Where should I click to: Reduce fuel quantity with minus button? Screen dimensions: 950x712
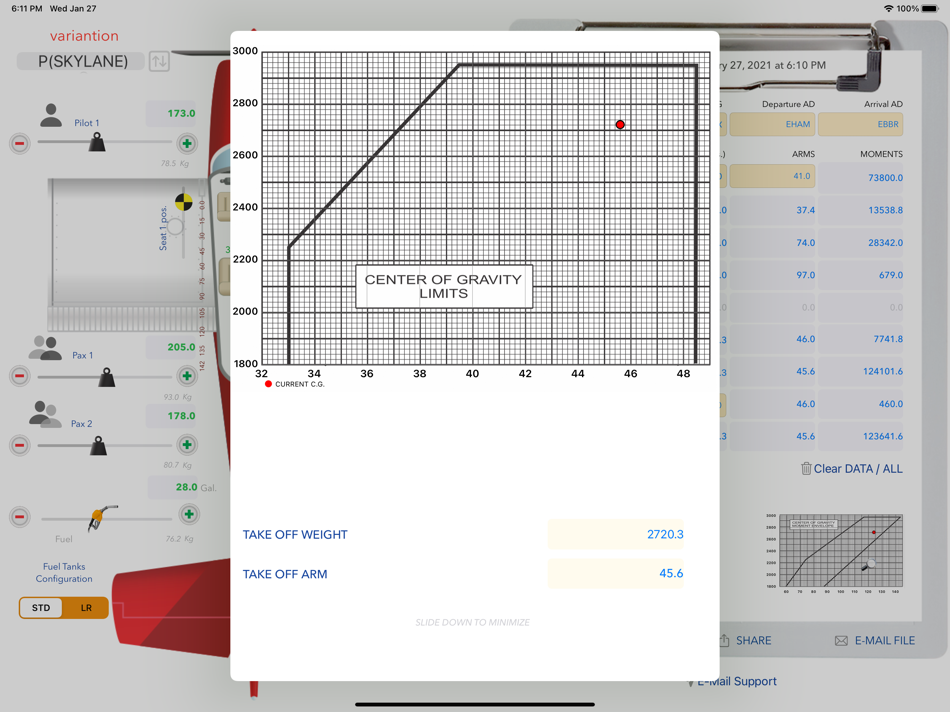[19, 517]
